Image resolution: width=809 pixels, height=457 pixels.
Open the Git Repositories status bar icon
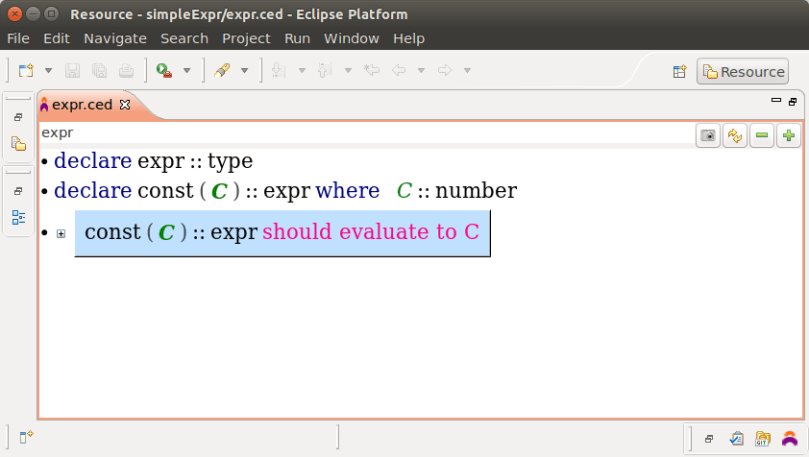tap(763, 438)
